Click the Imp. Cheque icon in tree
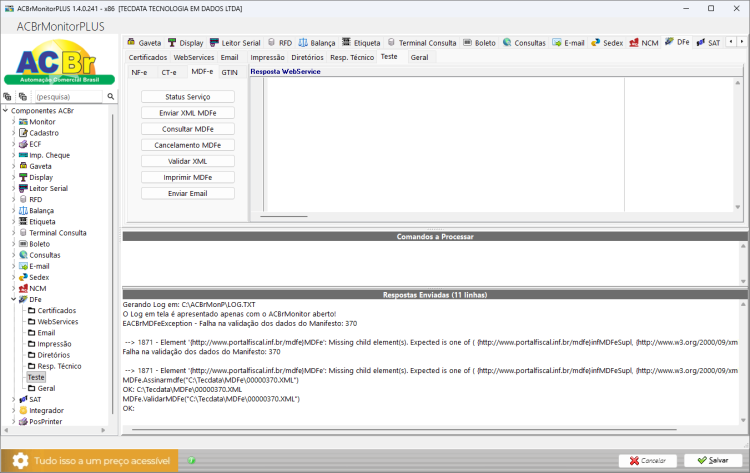The width and height of the screenshot is (750, 473). tap(23, 155)
